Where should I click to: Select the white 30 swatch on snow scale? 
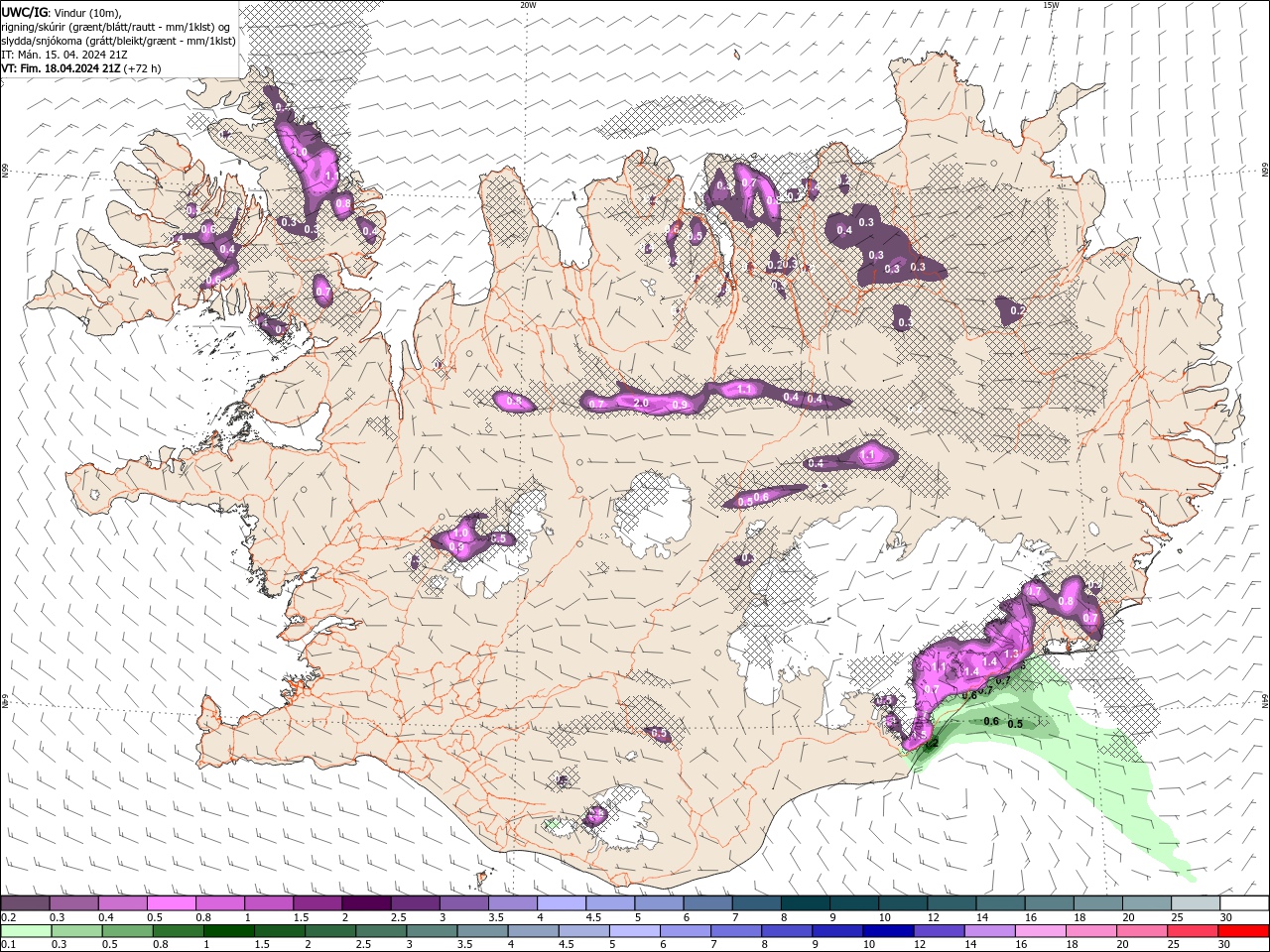pyautogui.click(x=1244, y=903)
